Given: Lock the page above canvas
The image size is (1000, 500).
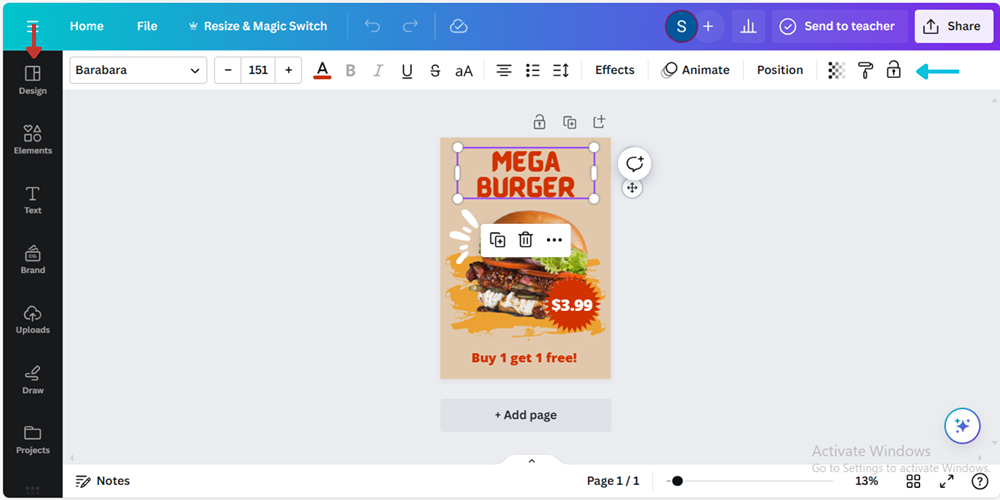Looking at the screenshot, I should click(540, 121).
